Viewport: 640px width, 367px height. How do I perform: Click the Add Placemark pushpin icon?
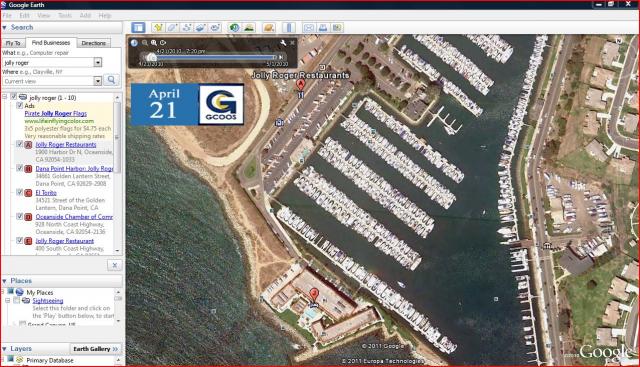click(x=158, y=27)
